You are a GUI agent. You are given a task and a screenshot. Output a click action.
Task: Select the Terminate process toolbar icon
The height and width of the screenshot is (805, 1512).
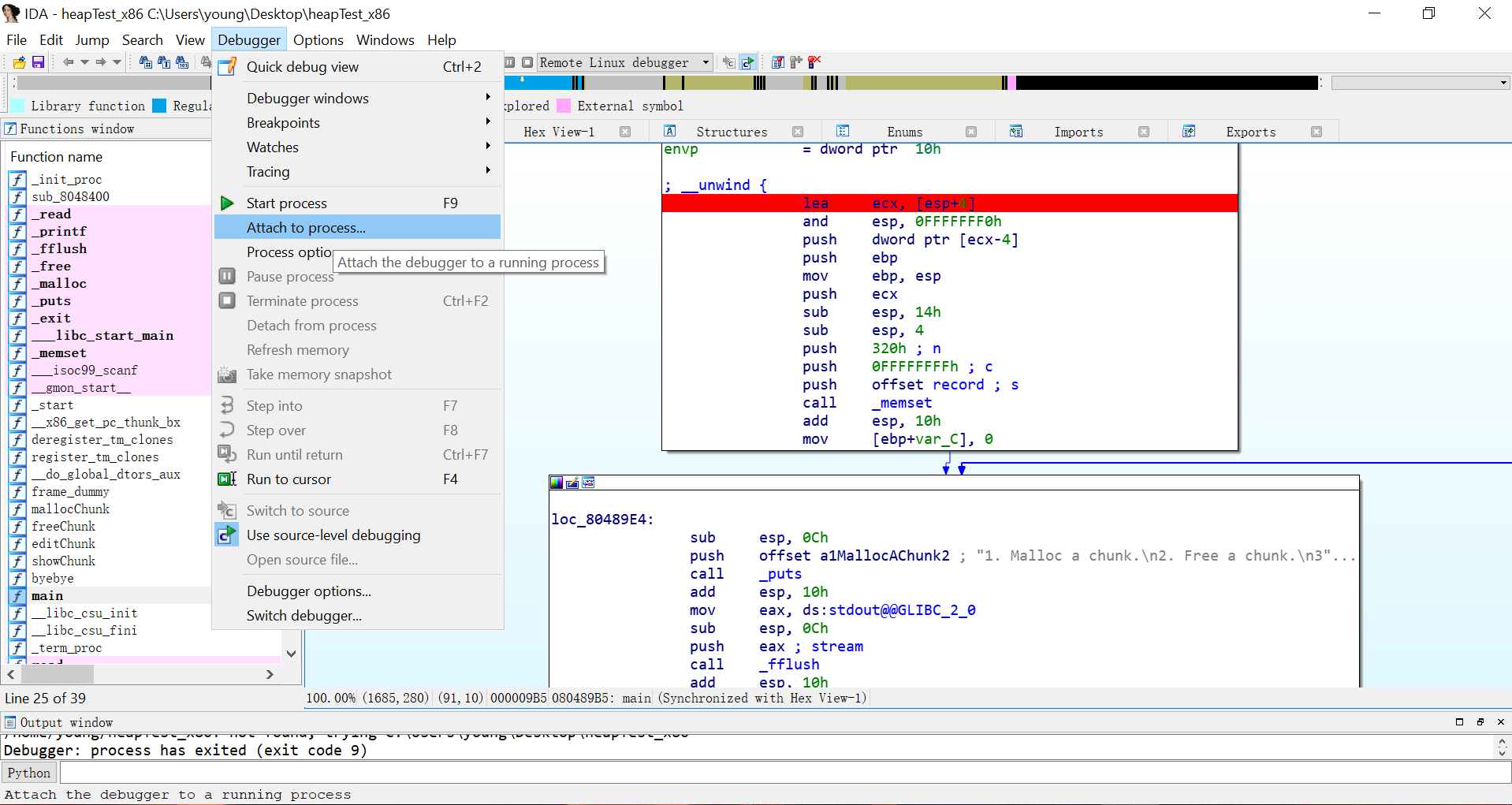[x=227, y=300]
